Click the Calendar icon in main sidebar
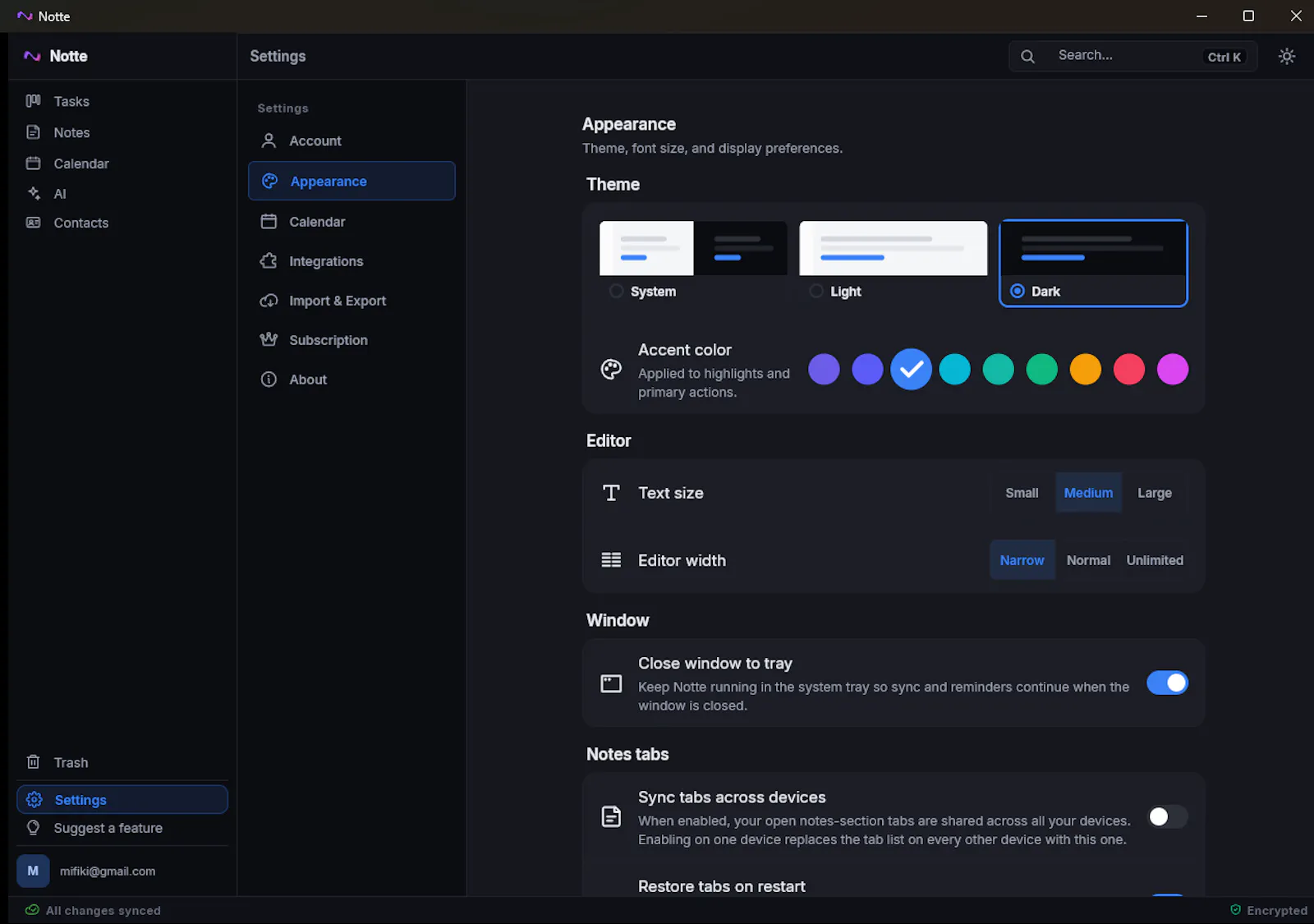1314x924 pixels. coord(33,163)
